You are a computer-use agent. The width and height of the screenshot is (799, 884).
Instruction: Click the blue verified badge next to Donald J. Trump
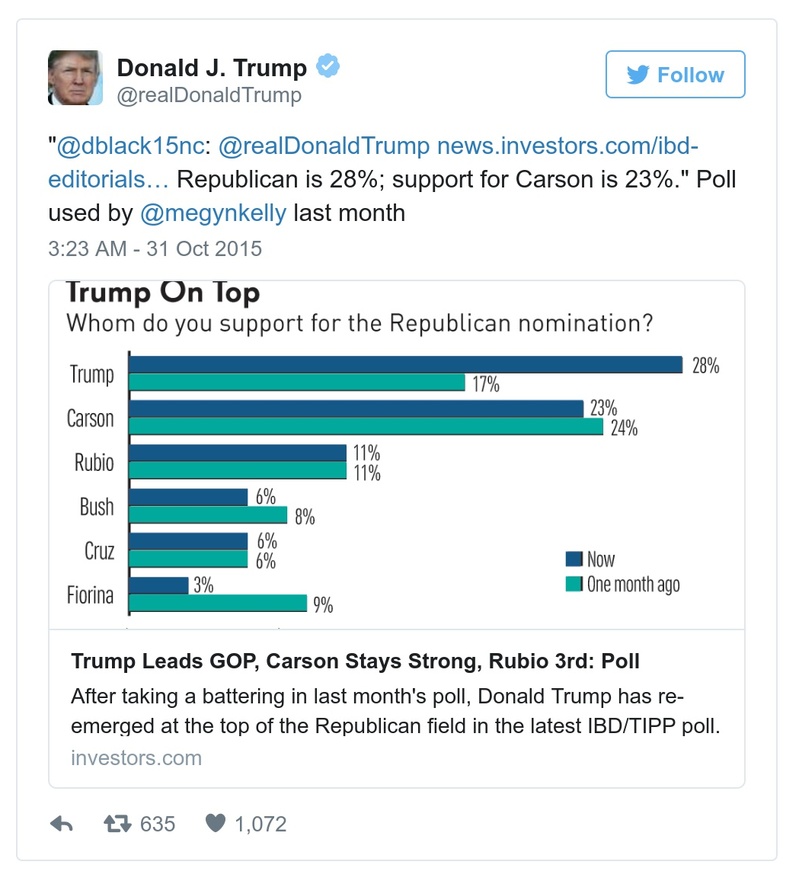click(323, 68)
